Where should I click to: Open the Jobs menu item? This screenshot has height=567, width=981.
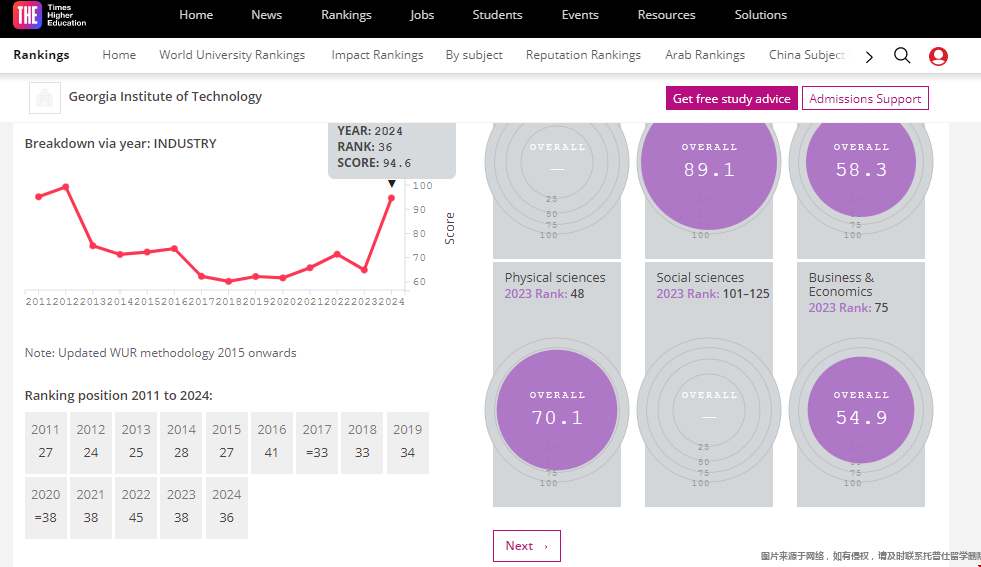tap(422, 15)
